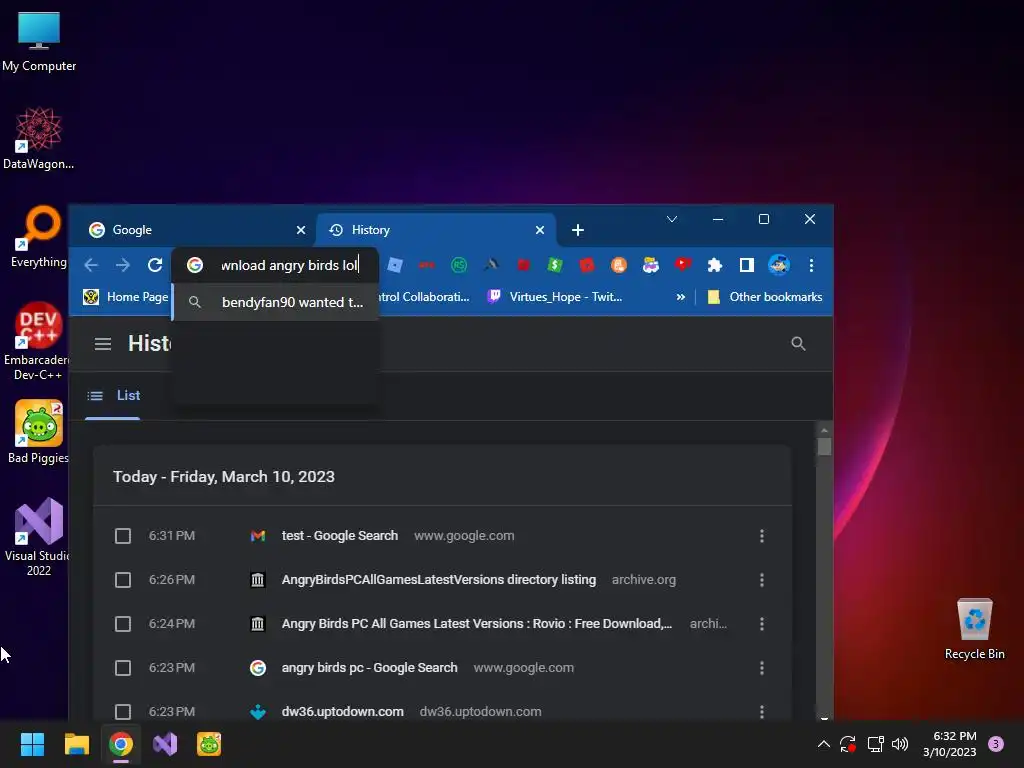This screenshot has width=1024, height=768.
Task: Open the tab search dropdown chevron
Action: [x=671, y=219]
